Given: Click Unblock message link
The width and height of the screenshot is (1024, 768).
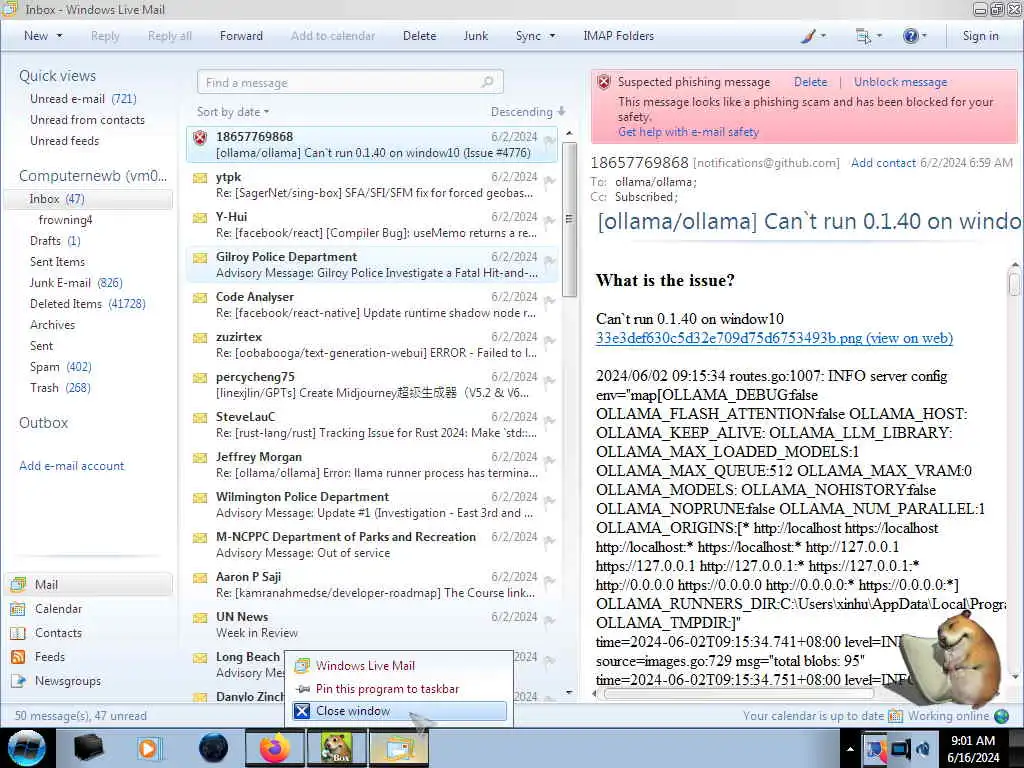Looking at the screenshot, I should [900, 82].
